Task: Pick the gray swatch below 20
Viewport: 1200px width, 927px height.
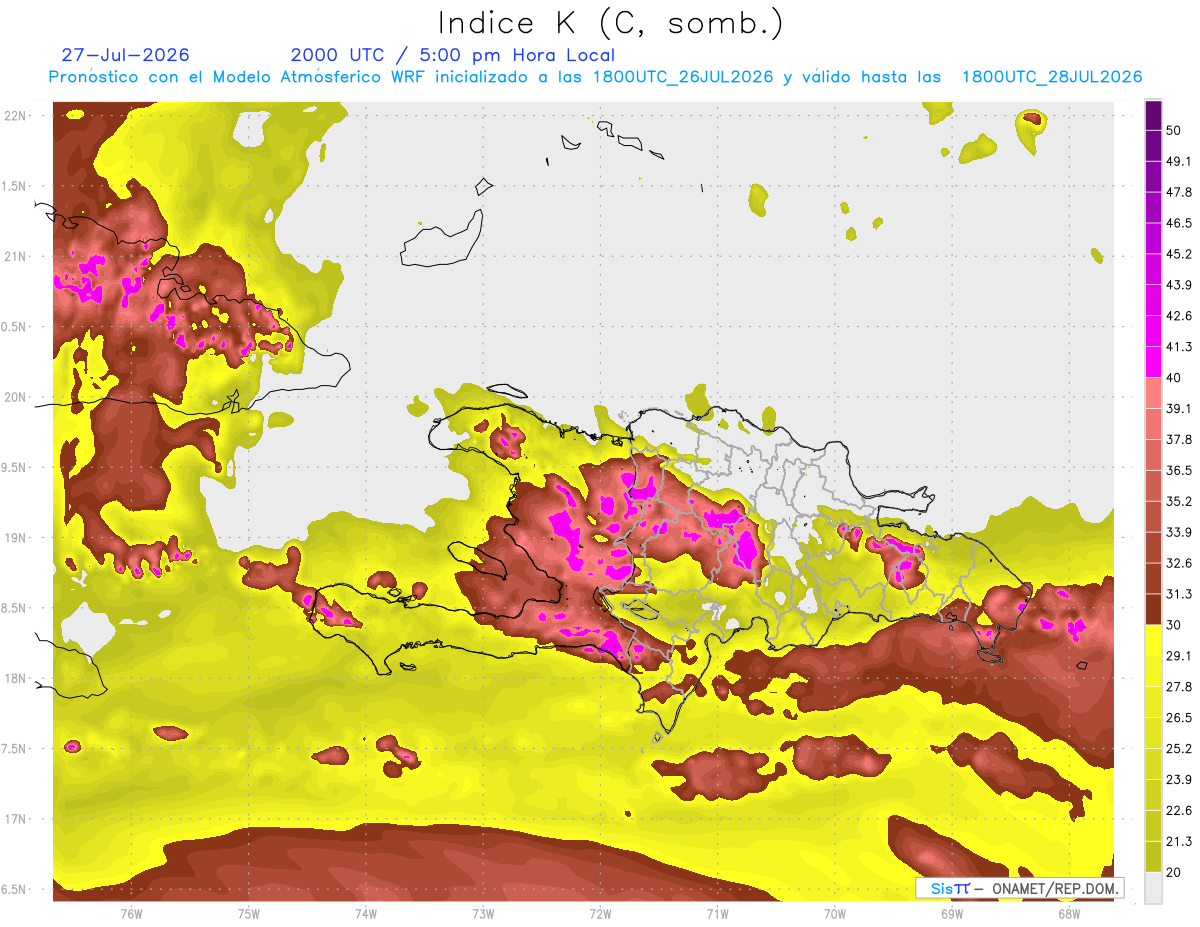Action: coord(1153,888)
